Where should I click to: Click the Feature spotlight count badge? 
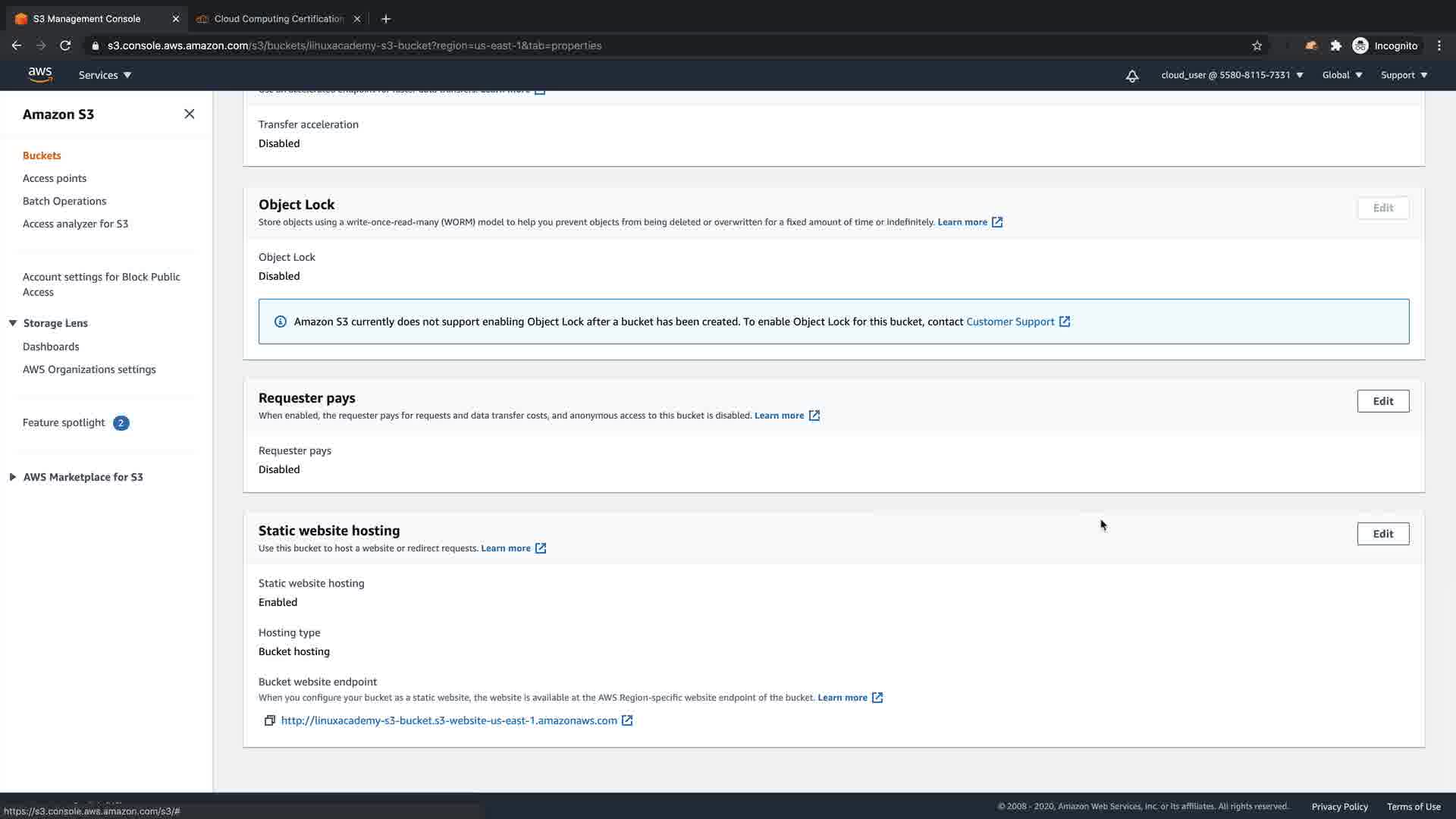[x=121, y=423]
